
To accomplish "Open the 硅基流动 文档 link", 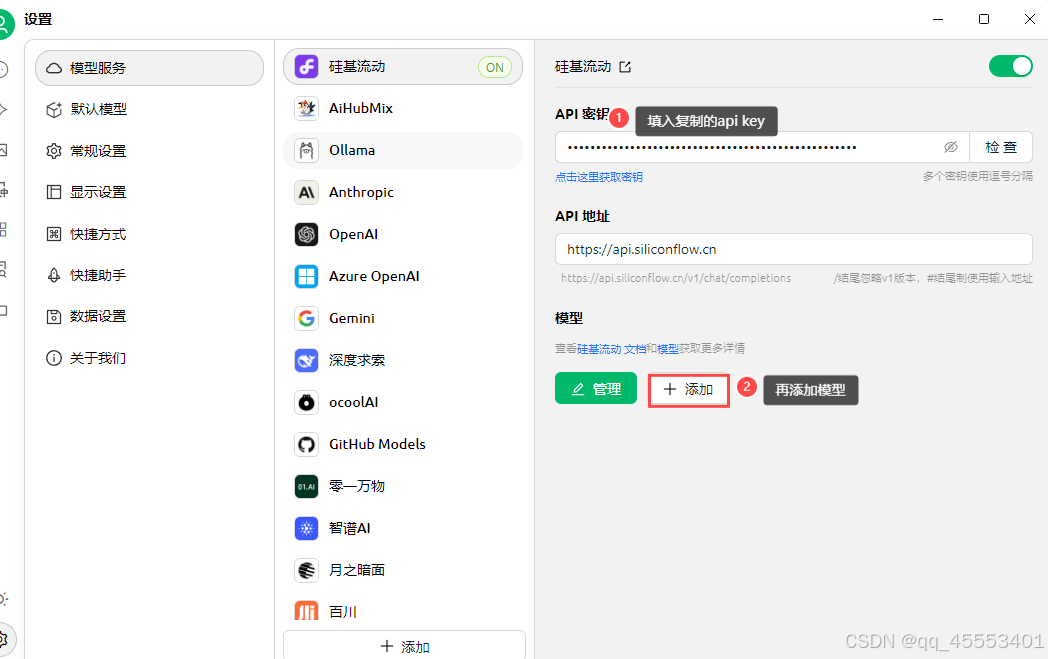I will [x=612, y=349].
